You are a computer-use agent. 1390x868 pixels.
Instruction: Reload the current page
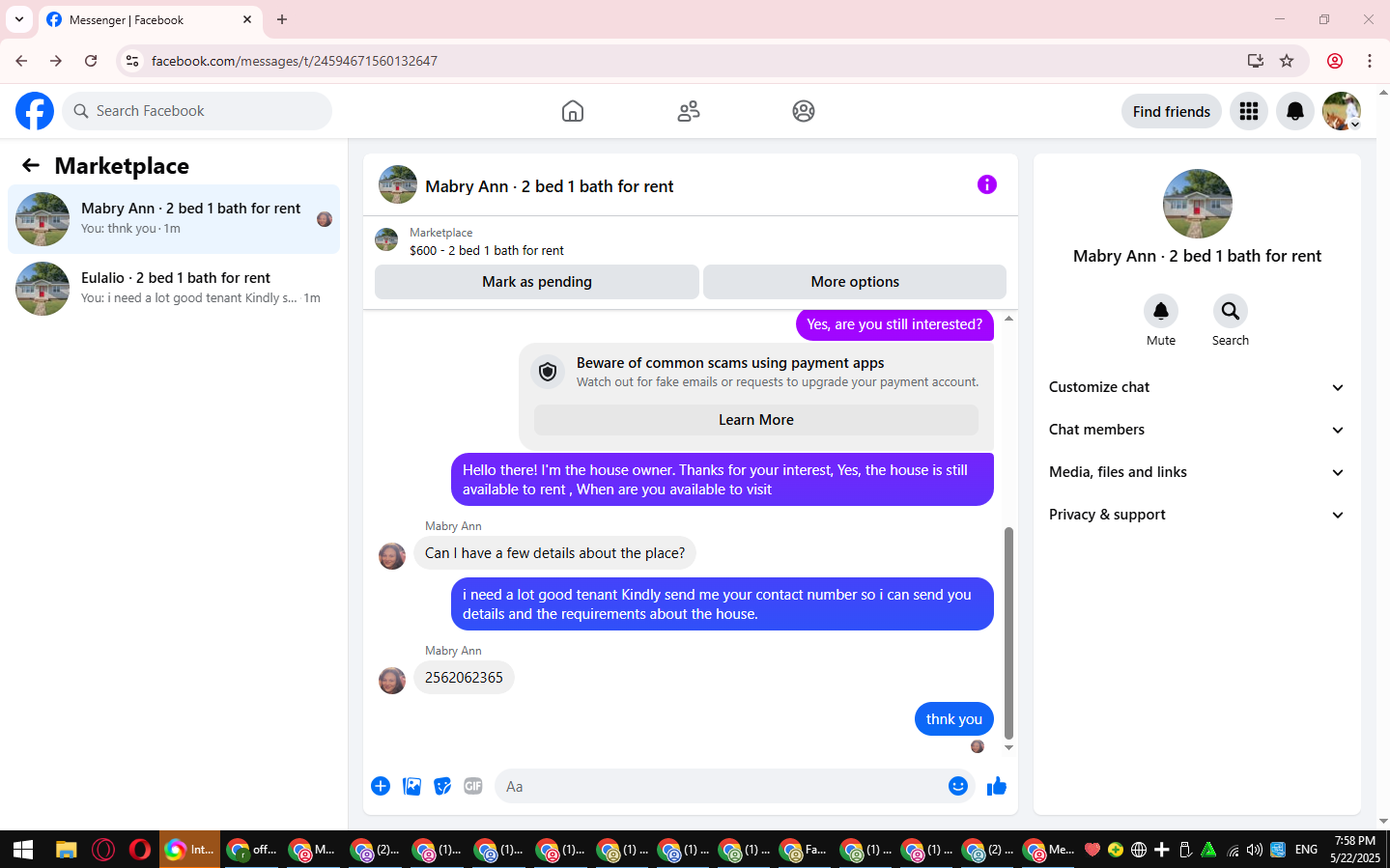tap(91, 61)
